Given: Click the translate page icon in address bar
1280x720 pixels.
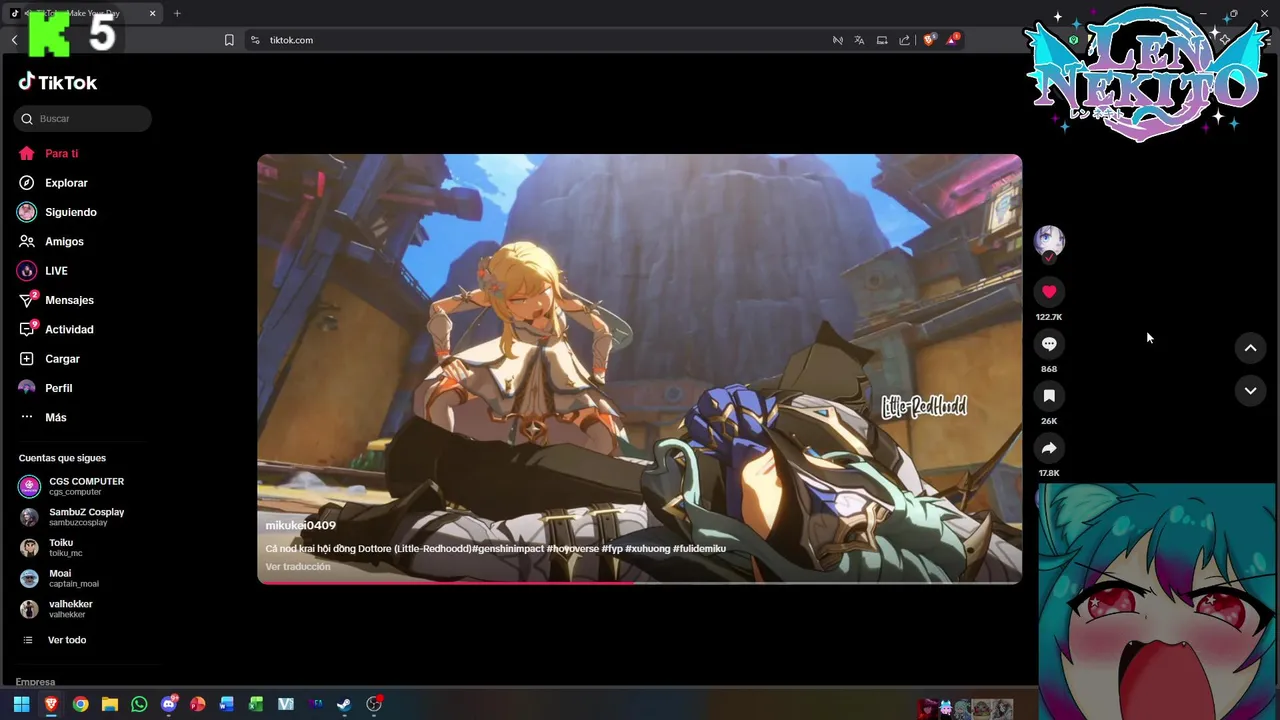Looking at the screenshot, I should (859, 40).
